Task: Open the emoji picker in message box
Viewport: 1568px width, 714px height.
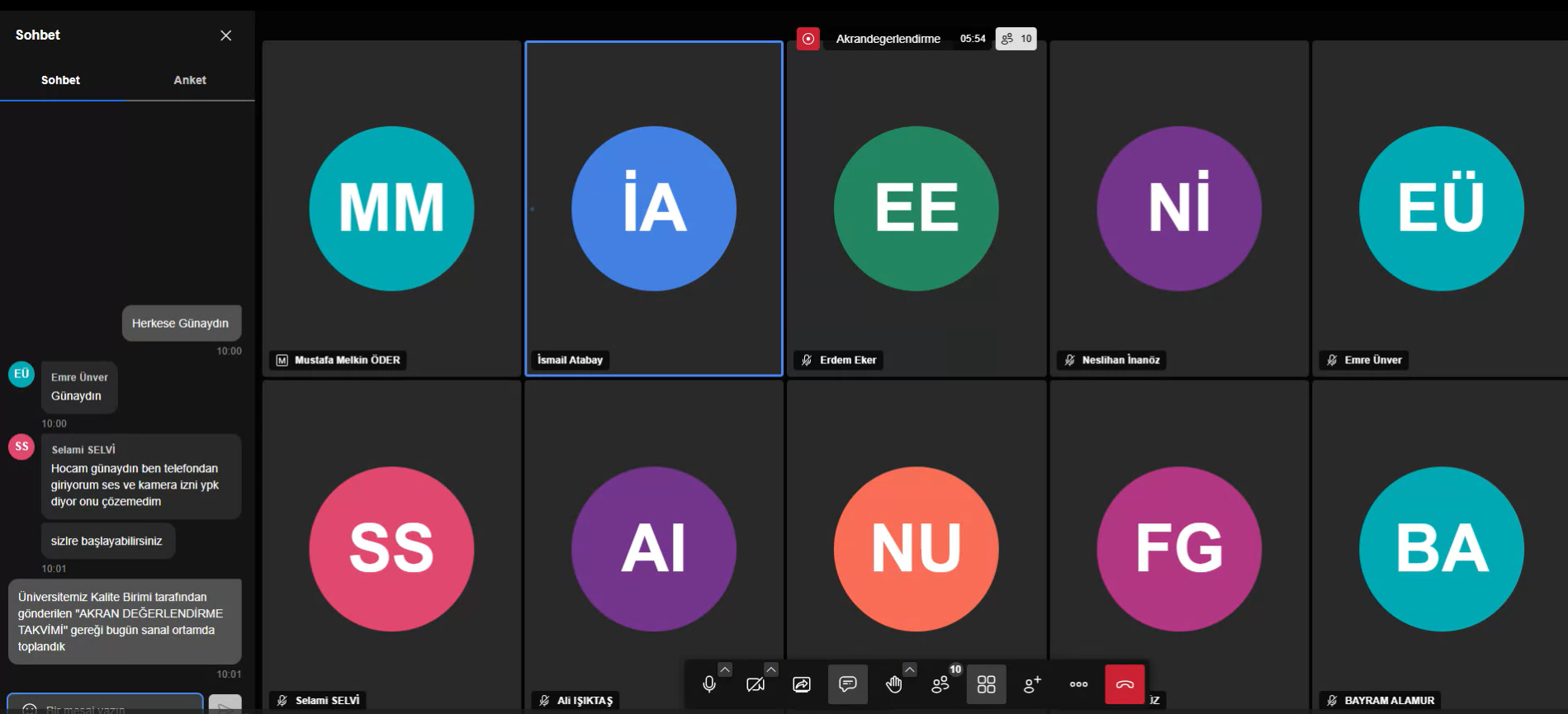Action: click(x=30, y=709)
